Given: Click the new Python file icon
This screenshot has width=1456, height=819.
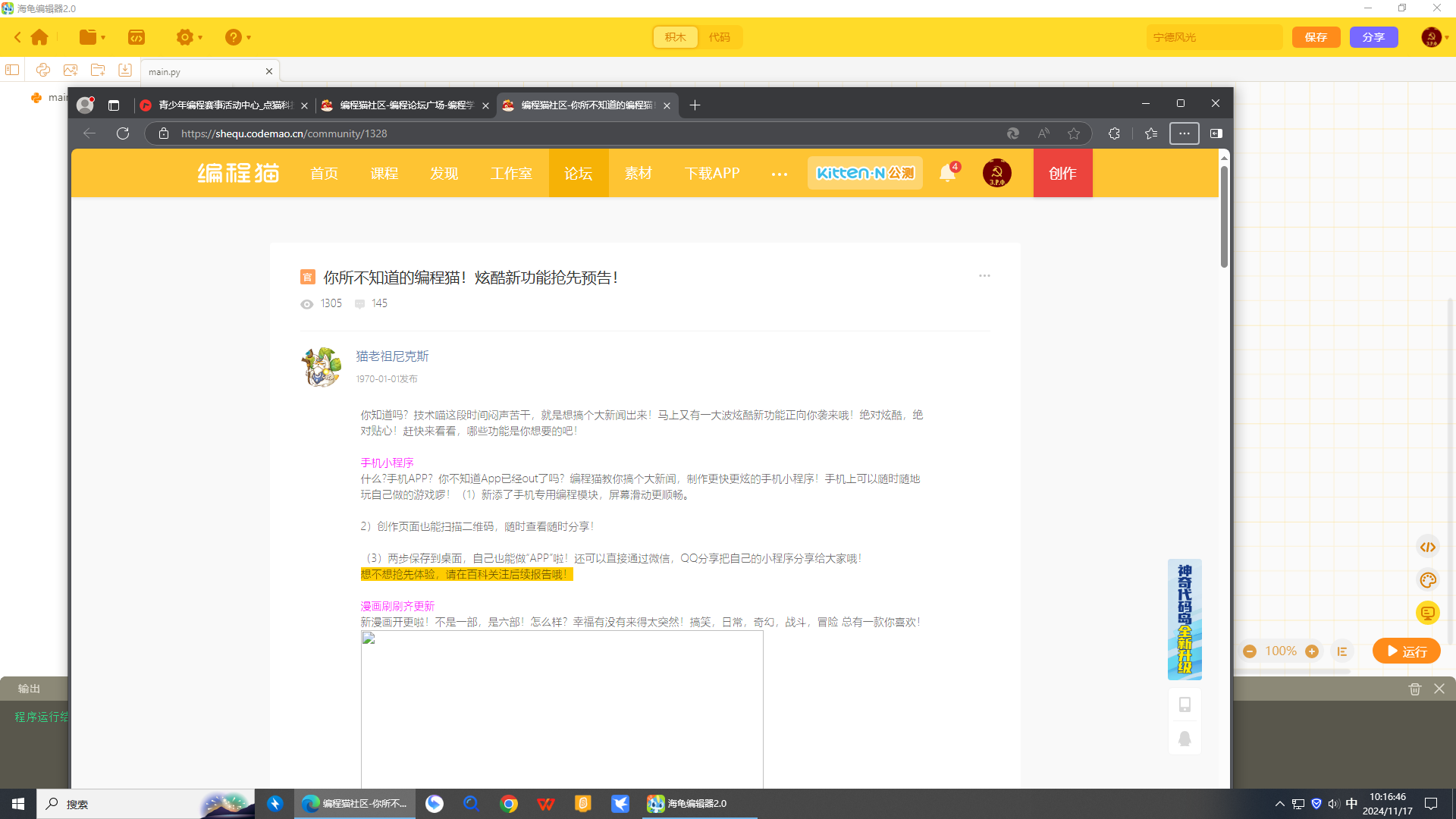Looking at the screenshot, I should click(x=43, y=71).
